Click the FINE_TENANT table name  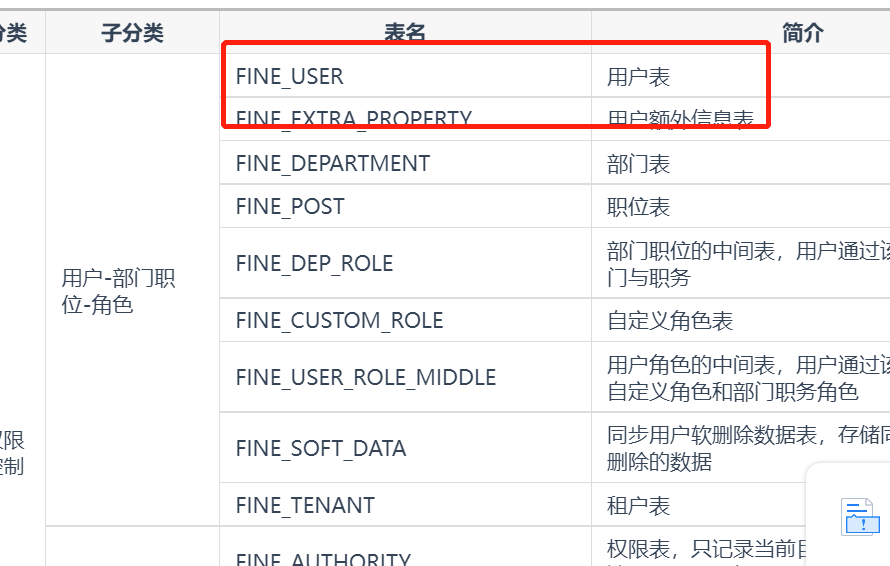[305, 505]
